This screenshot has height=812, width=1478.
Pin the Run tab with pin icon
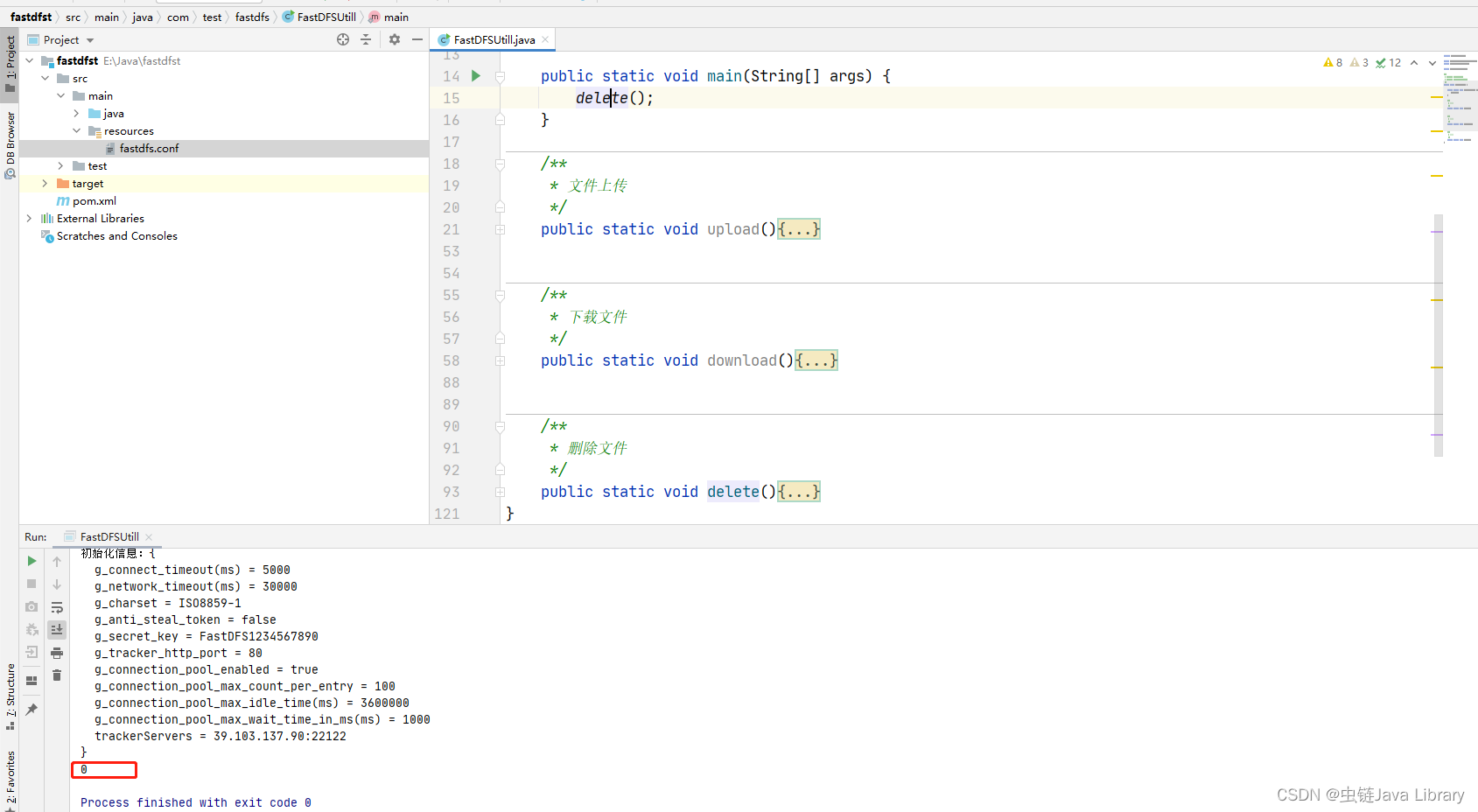(32, 710)
